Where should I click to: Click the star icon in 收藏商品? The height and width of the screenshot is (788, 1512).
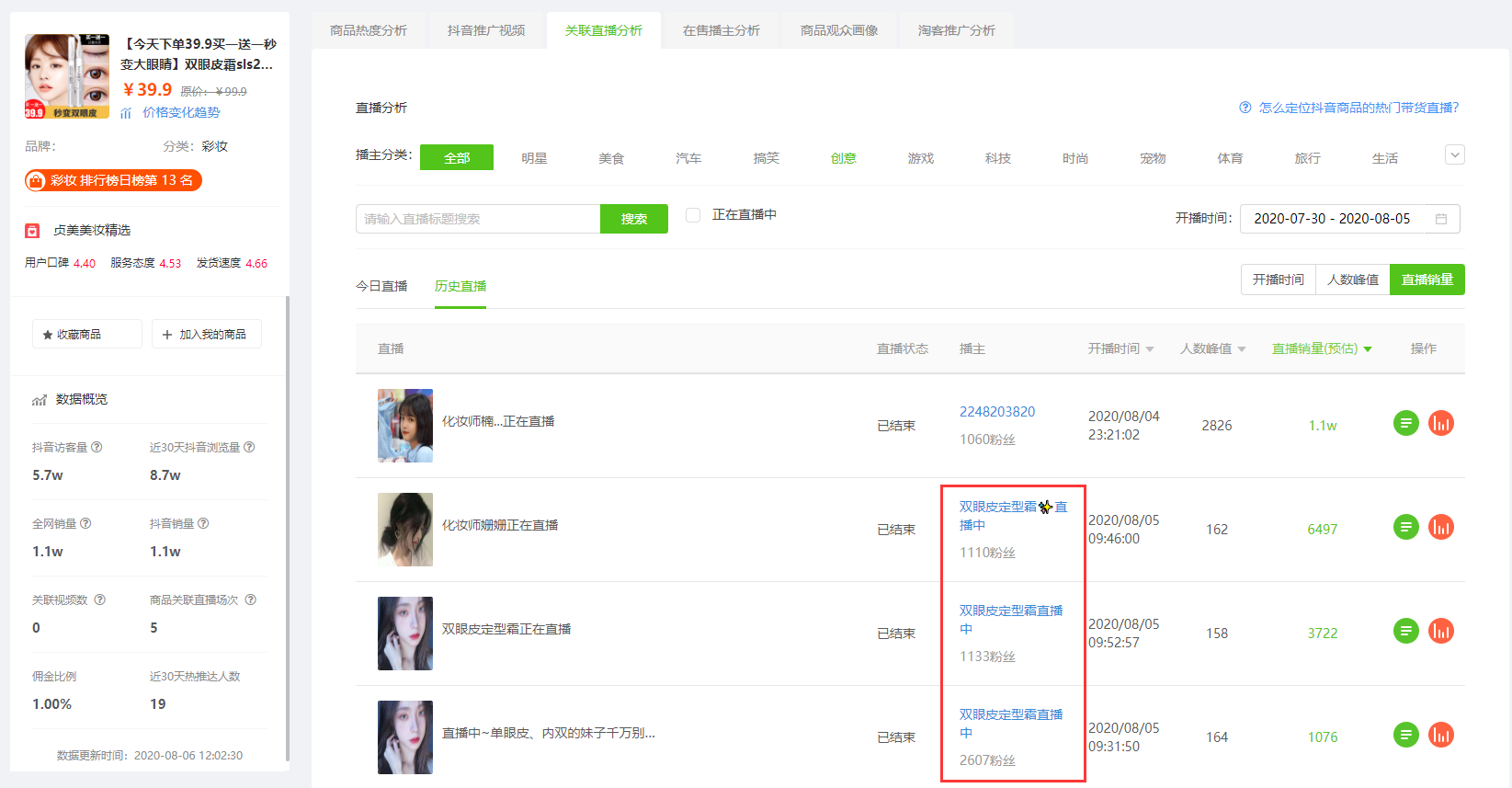[48, 335]
